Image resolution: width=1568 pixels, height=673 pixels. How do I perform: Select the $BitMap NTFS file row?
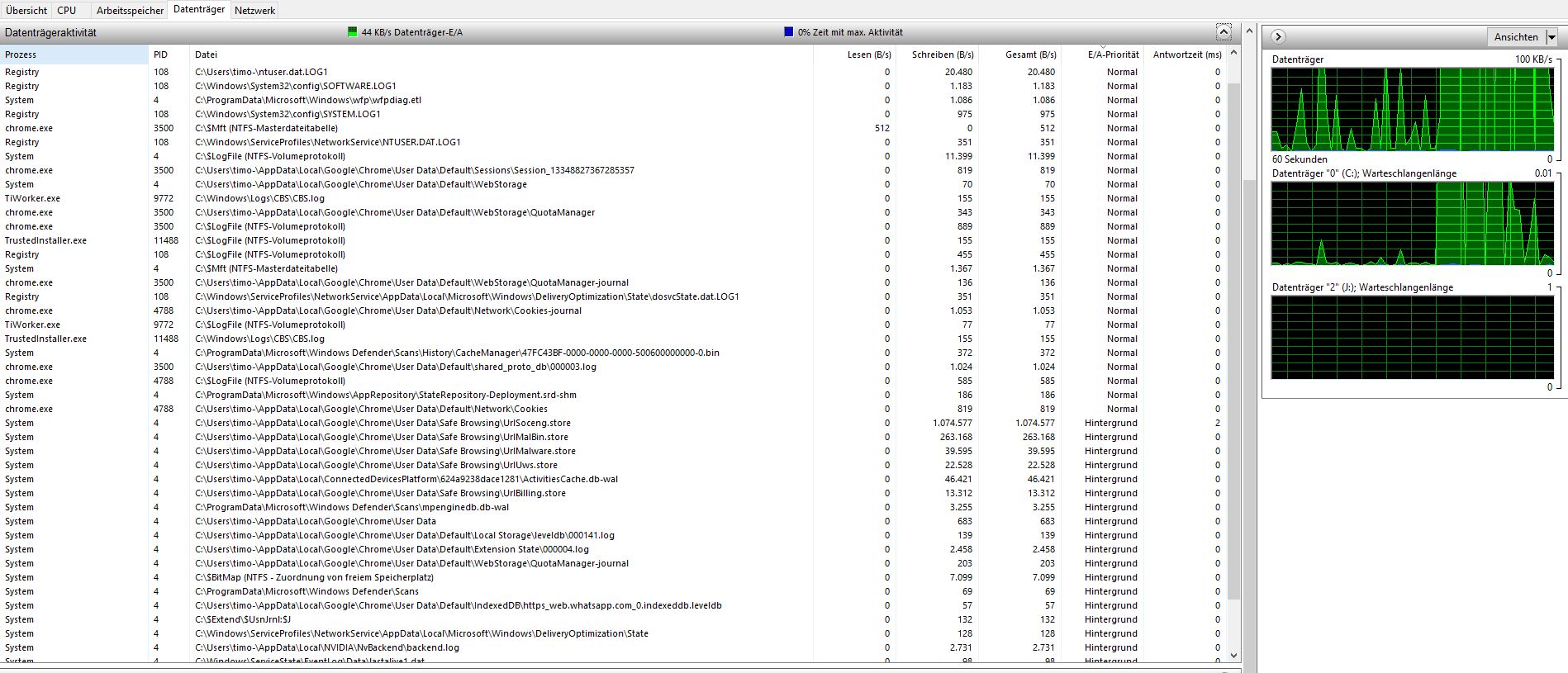pos(613,577)
